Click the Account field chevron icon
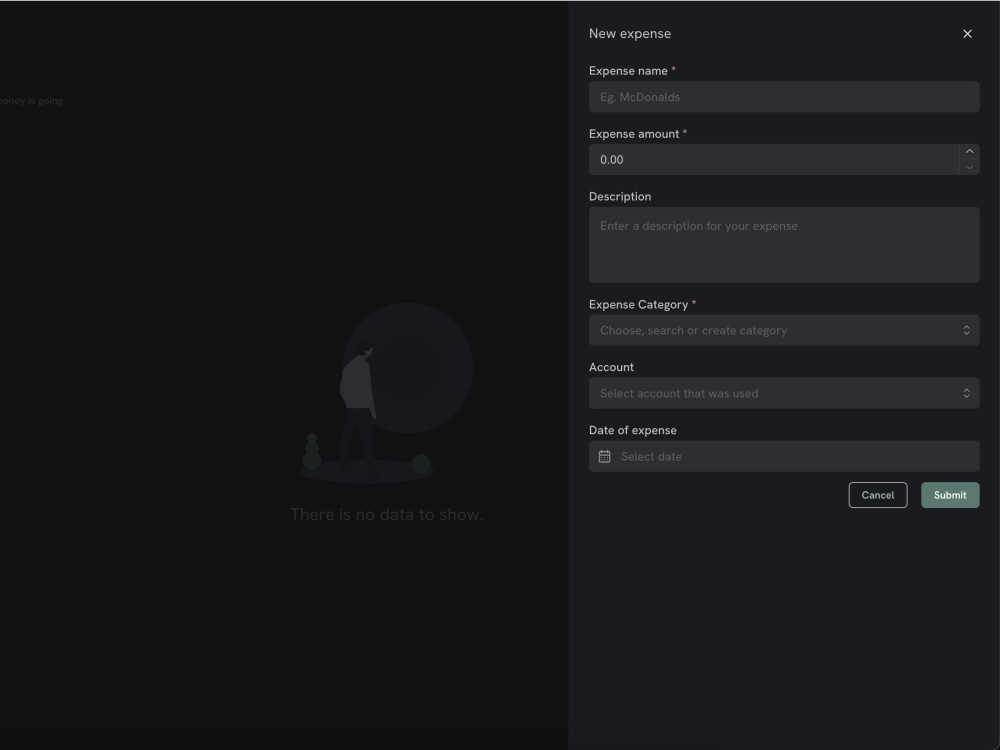Screen dimensions: 1000x750 pyautogui.click(x=966, y=393)
